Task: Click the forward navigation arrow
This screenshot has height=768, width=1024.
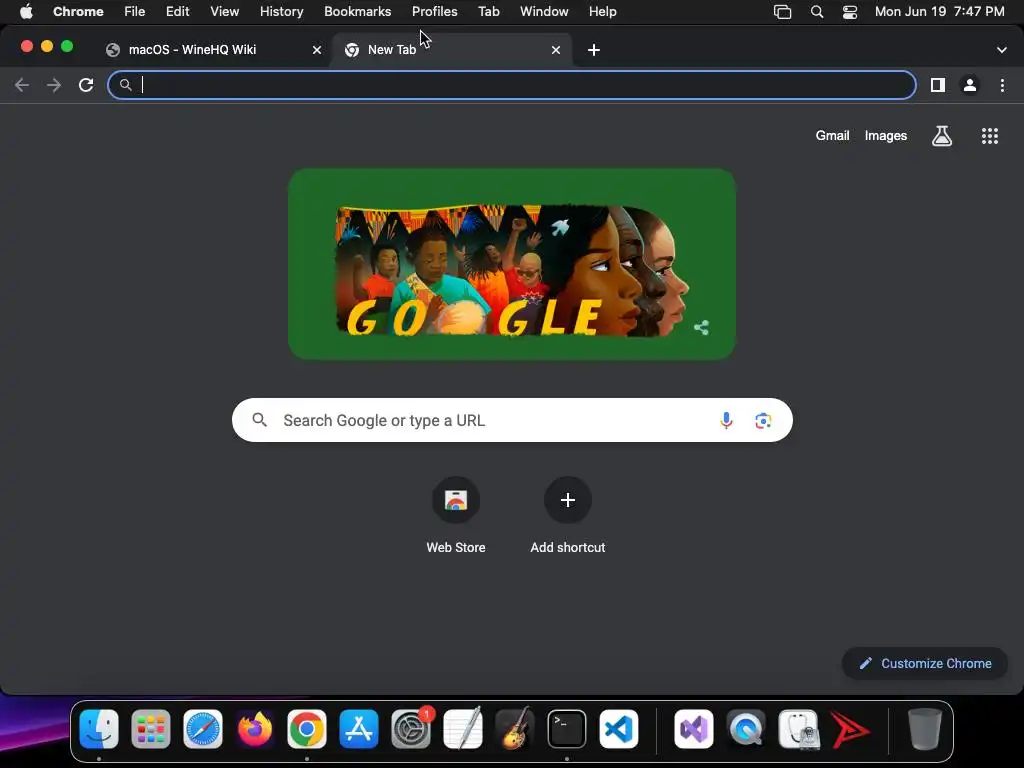Action: [x=54, y=85]
